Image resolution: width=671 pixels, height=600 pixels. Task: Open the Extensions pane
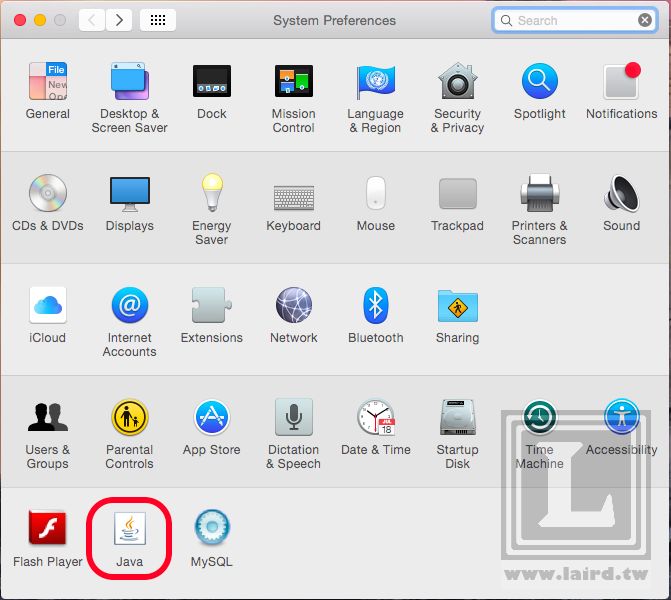click(212, 305)
